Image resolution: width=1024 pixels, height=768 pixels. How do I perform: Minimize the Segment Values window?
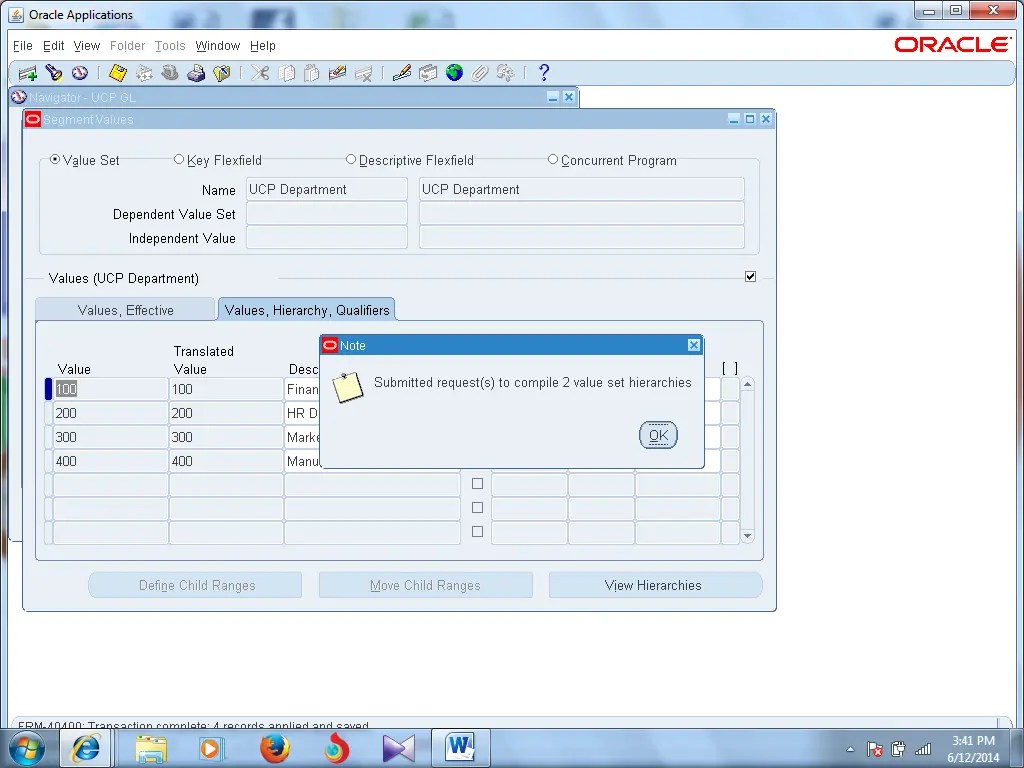[734, 119]
